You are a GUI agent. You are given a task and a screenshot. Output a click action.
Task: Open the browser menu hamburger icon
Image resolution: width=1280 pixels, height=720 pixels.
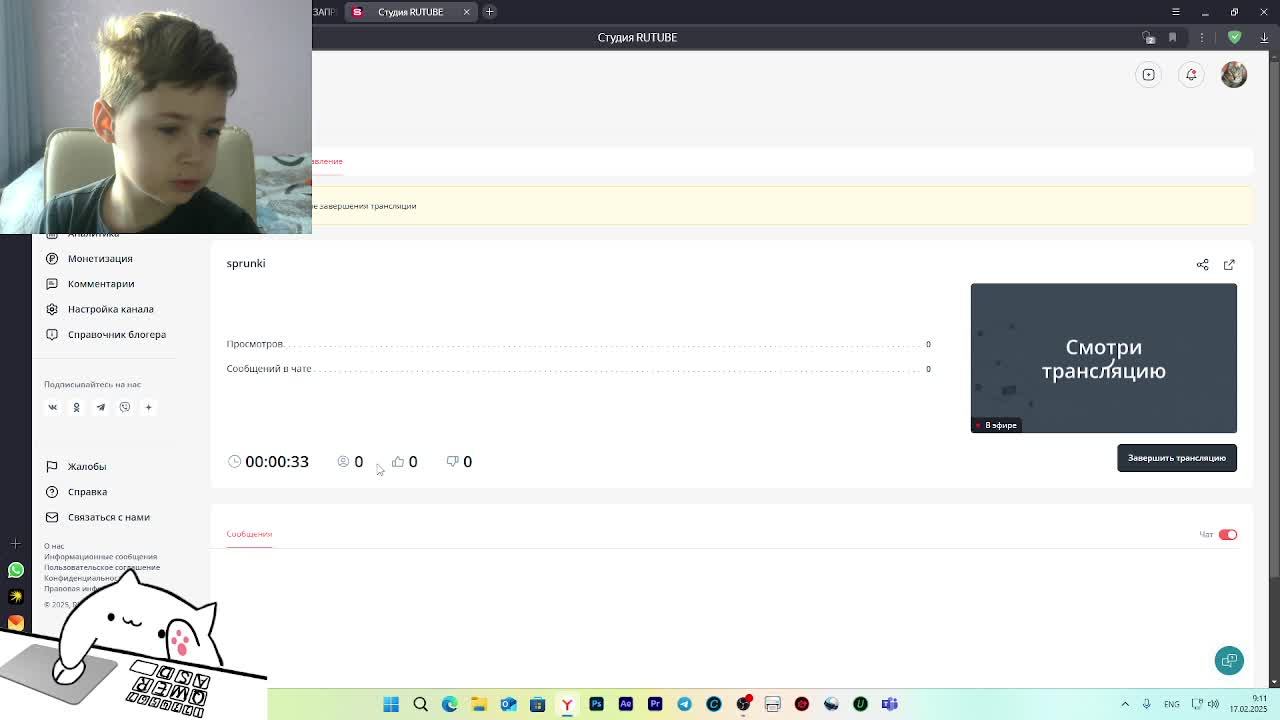[1176, 12]
